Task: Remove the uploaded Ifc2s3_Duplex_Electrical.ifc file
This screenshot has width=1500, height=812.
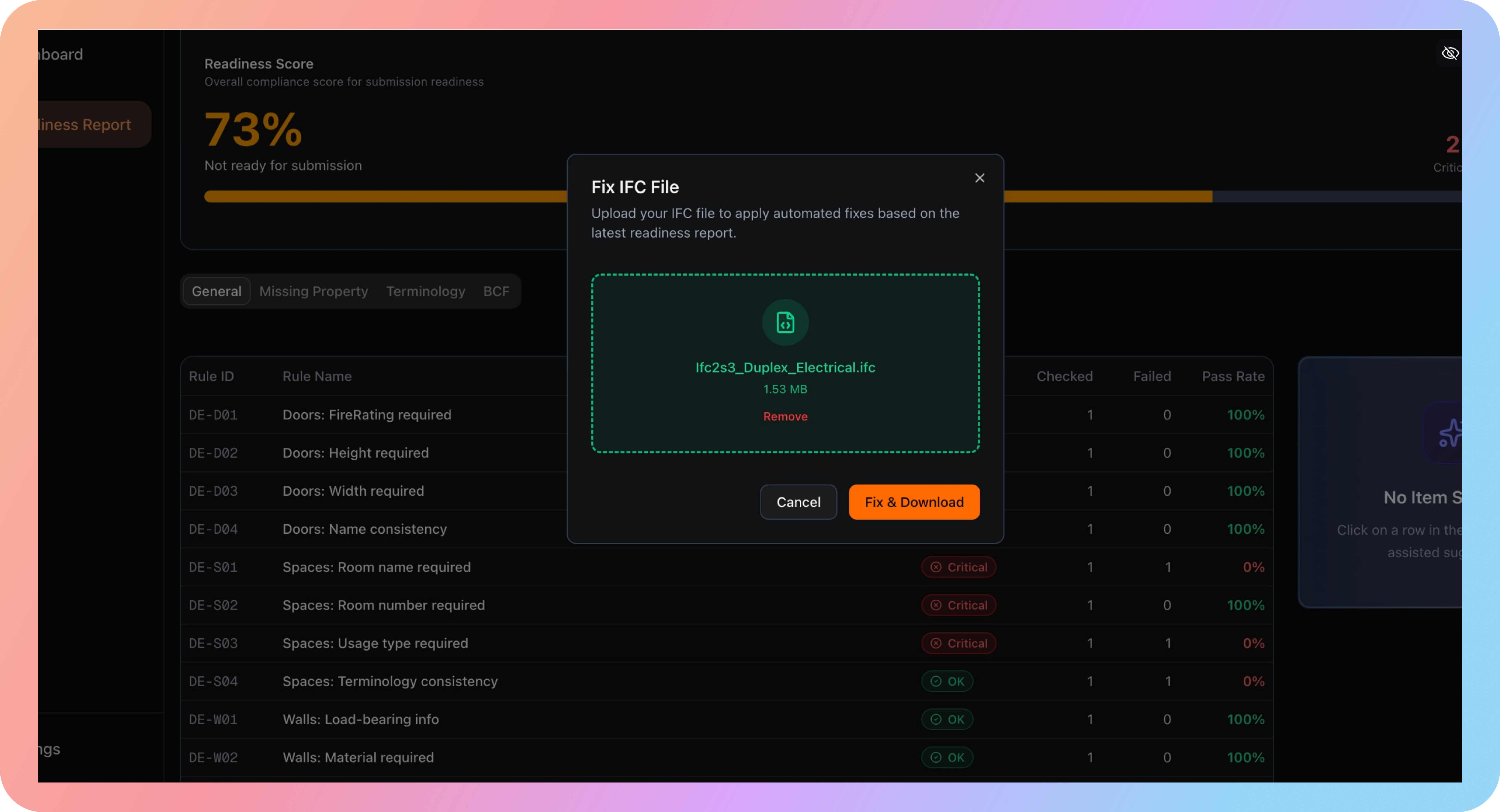Action: (785, 416)
